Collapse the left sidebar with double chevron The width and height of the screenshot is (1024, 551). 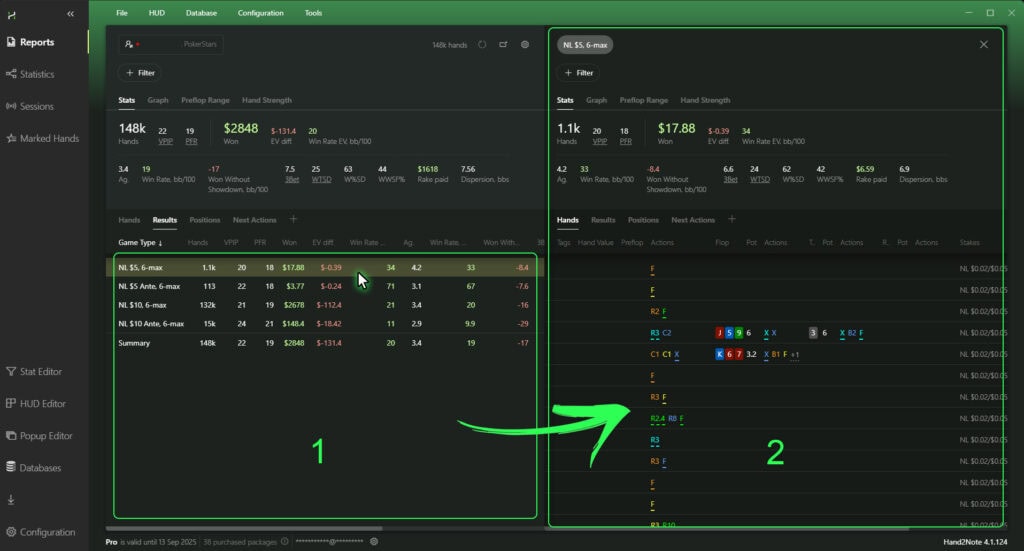pos(70,14)
